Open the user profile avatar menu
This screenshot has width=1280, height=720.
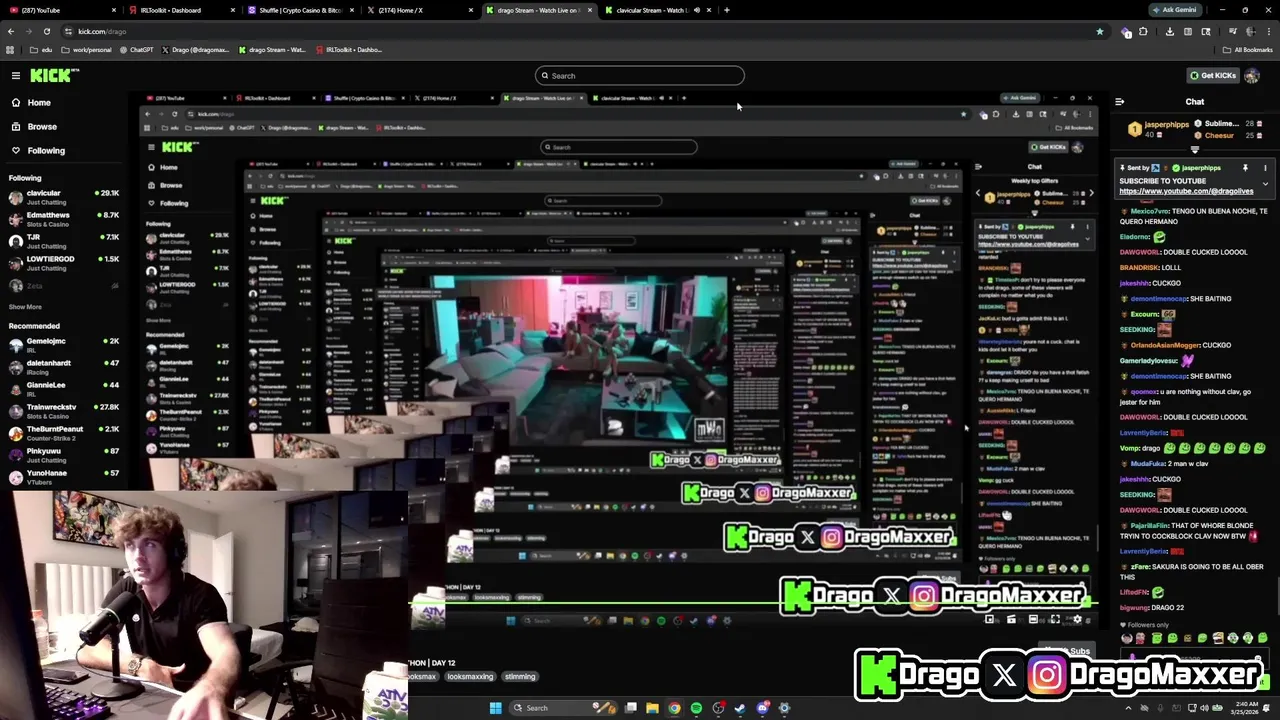pyautogui.click(x=1252, y=76)
